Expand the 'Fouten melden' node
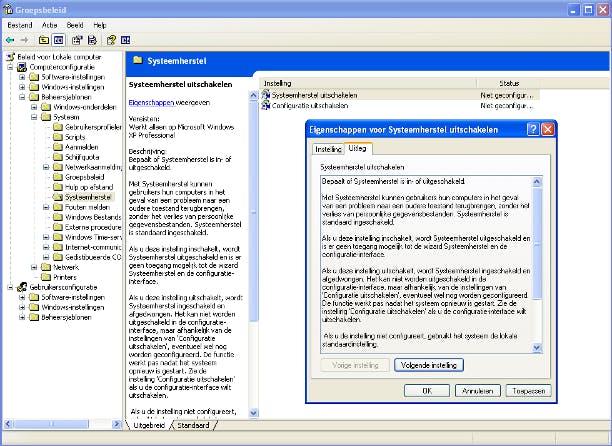 pyautogui.click(x=46, y=207)
